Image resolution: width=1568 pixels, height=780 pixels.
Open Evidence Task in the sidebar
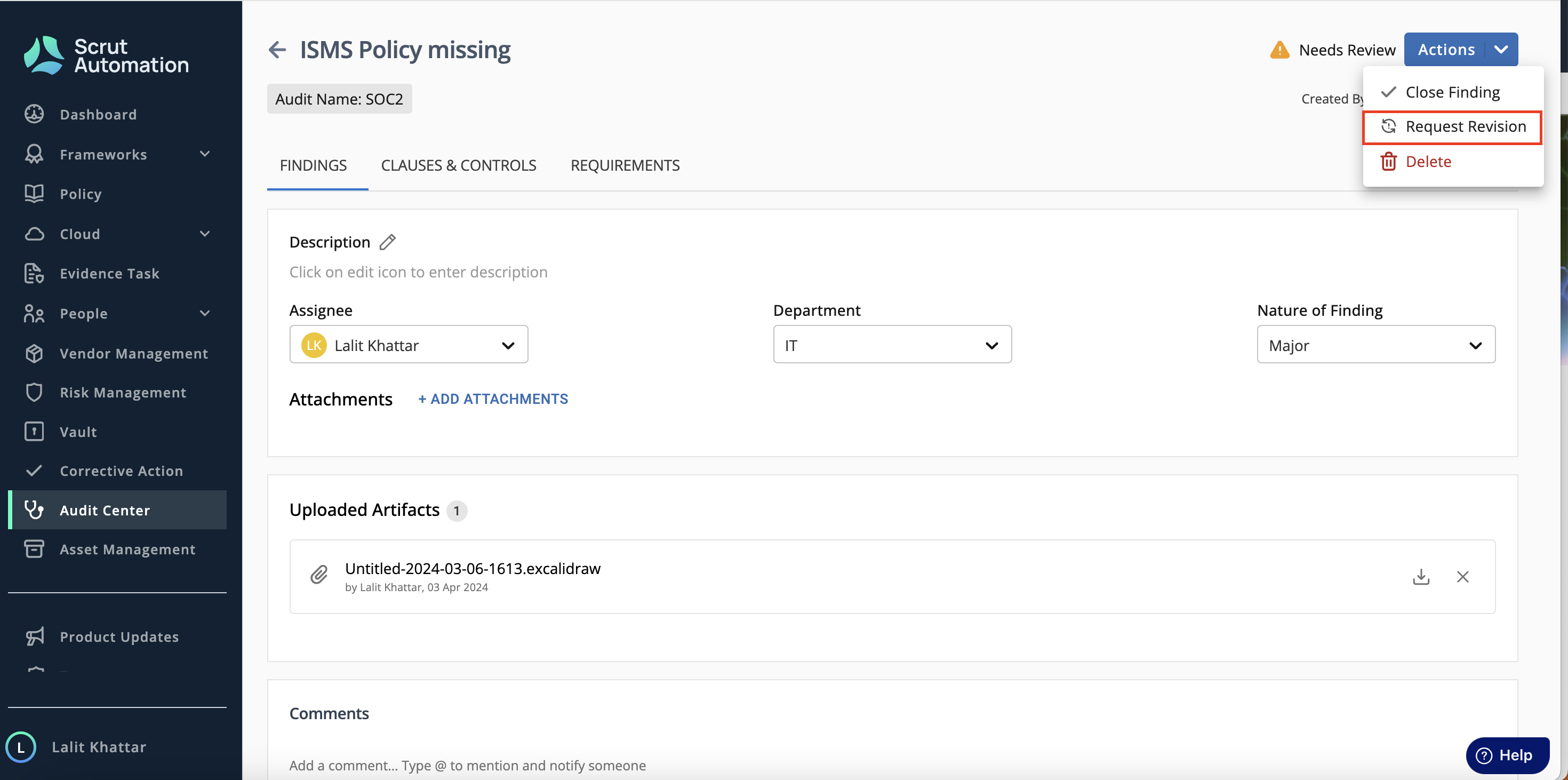tap(109, 273)
